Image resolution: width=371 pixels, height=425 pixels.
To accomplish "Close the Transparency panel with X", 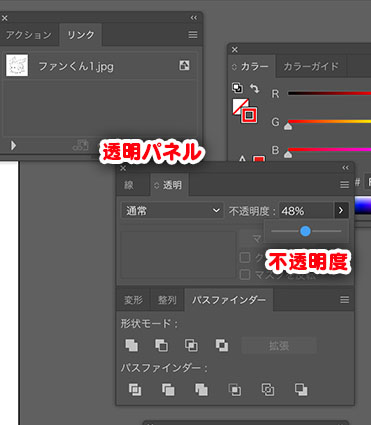I will (123, 168).
